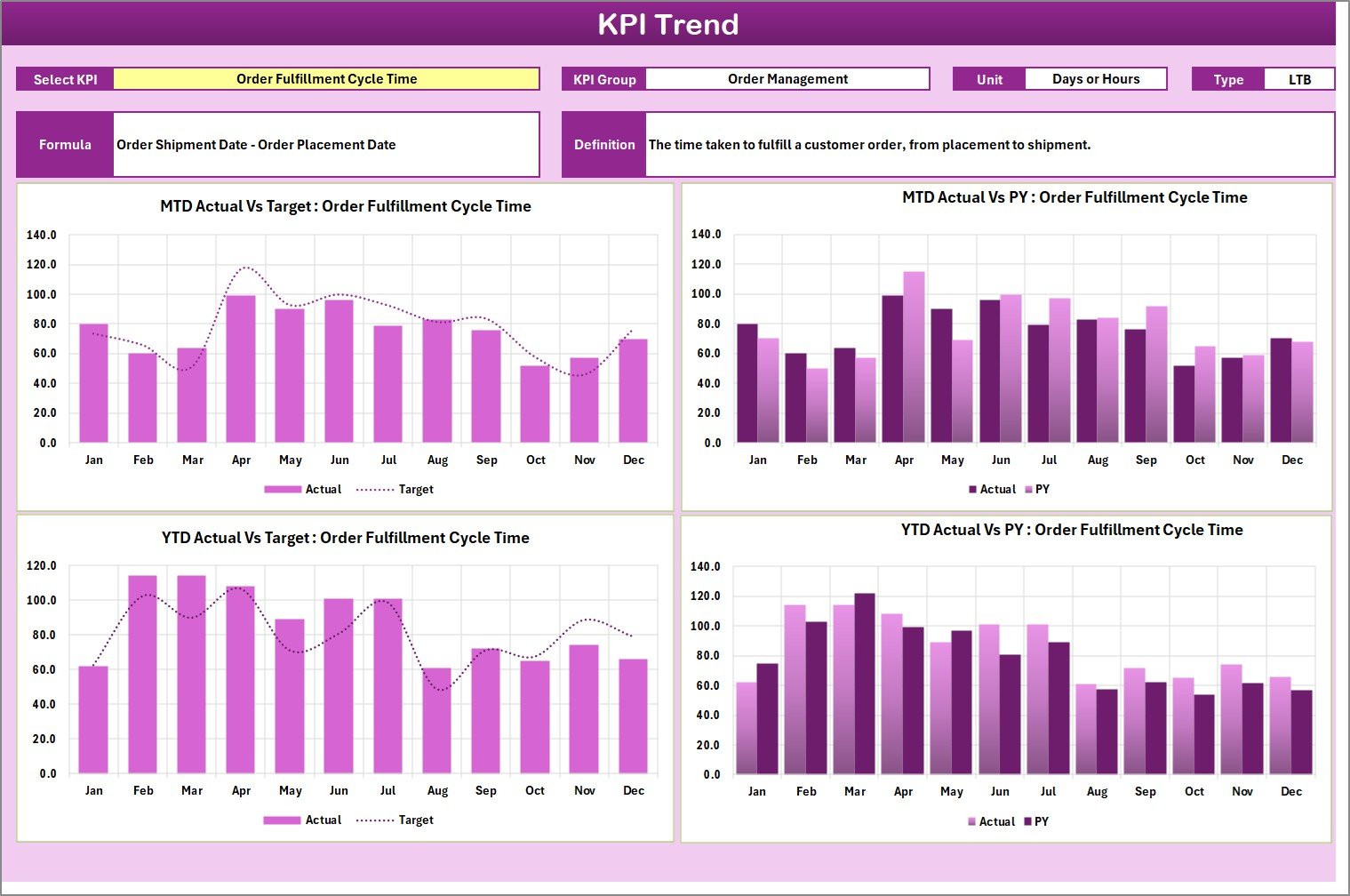Select the Unit value cell Days or Hours
The height and width of the screenshot is (896, 1350).
(1095, 79)
